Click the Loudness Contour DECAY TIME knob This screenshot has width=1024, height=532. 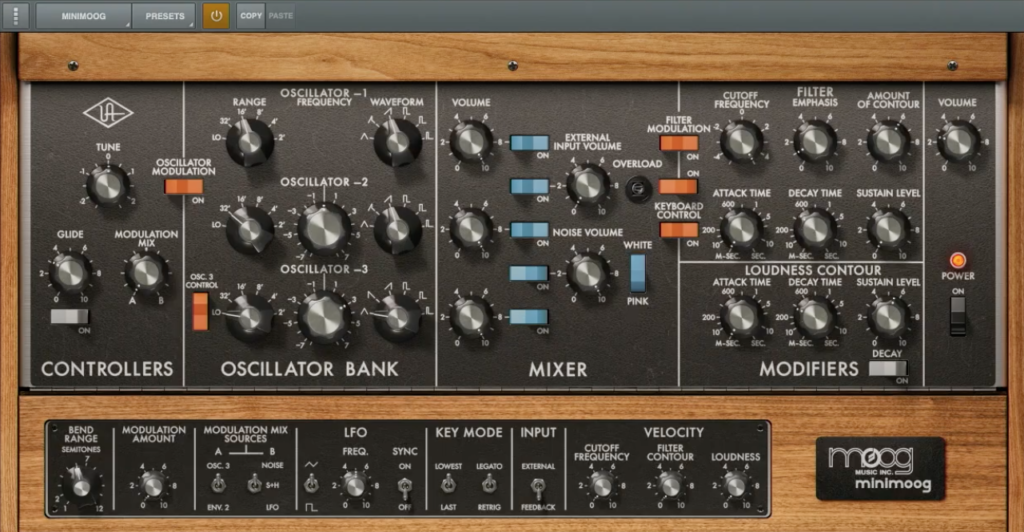pos(815,317)
